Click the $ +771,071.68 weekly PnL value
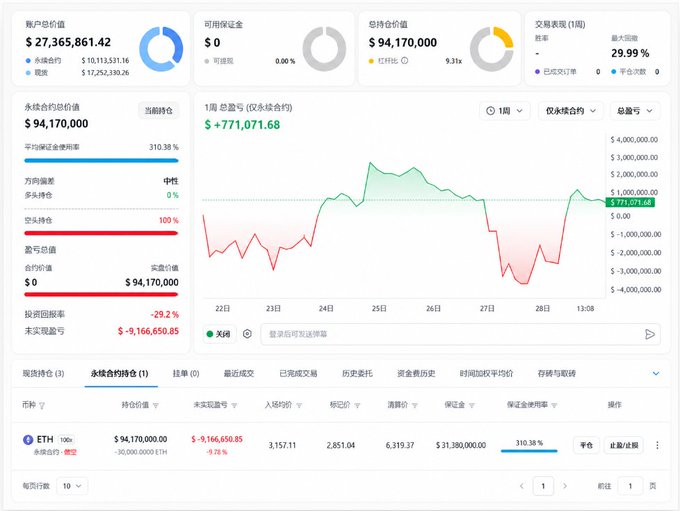The width and height of the screenshot is (680, 511). [x=242, y=125]
